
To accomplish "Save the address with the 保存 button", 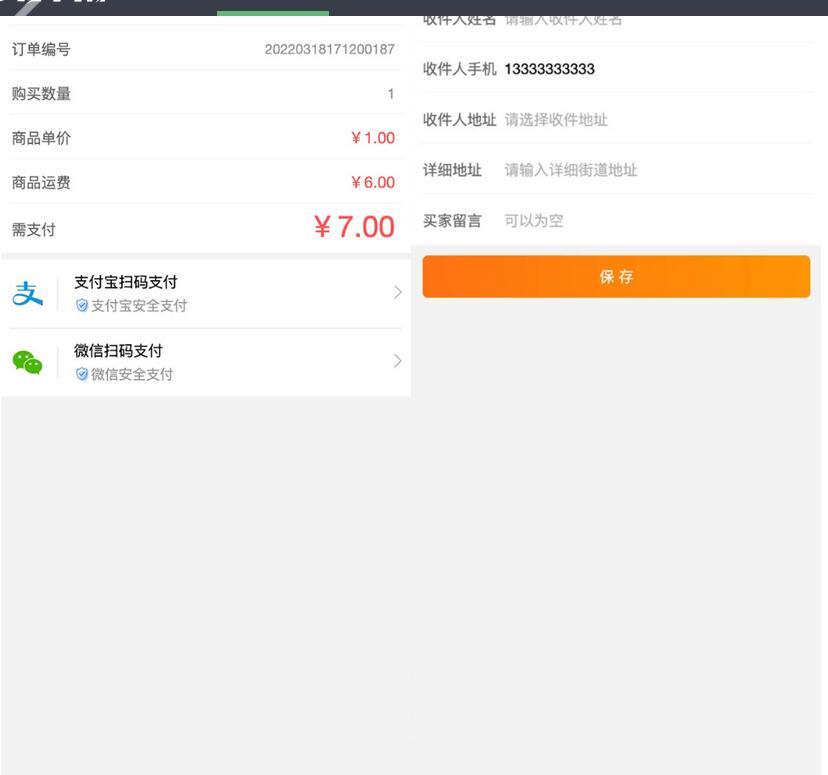I will [x=617, y=276].
